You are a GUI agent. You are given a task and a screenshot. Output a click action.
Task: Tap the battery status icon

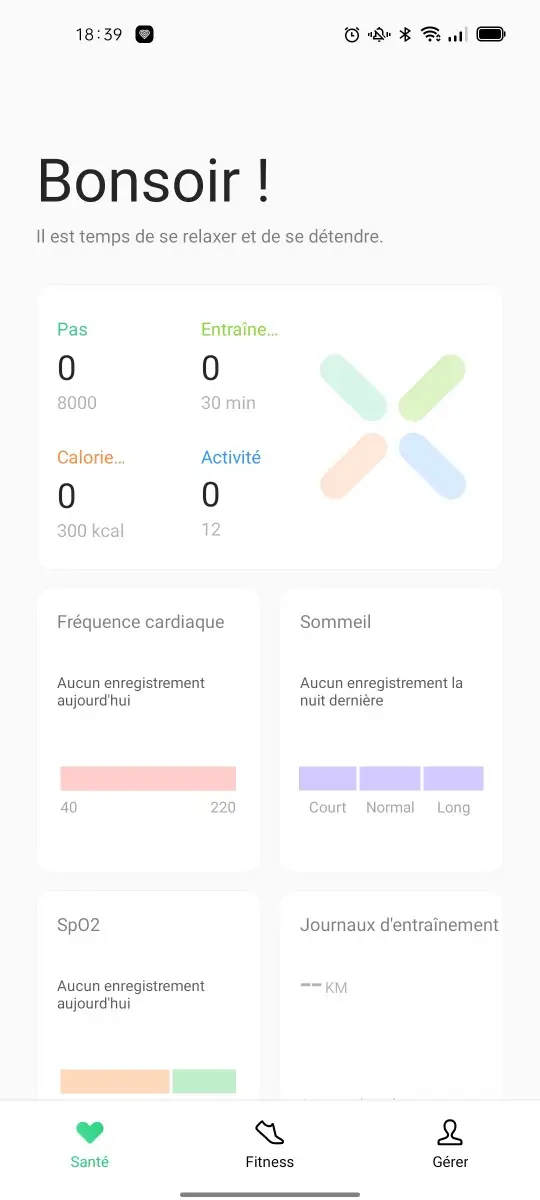[x=491, y=34]
